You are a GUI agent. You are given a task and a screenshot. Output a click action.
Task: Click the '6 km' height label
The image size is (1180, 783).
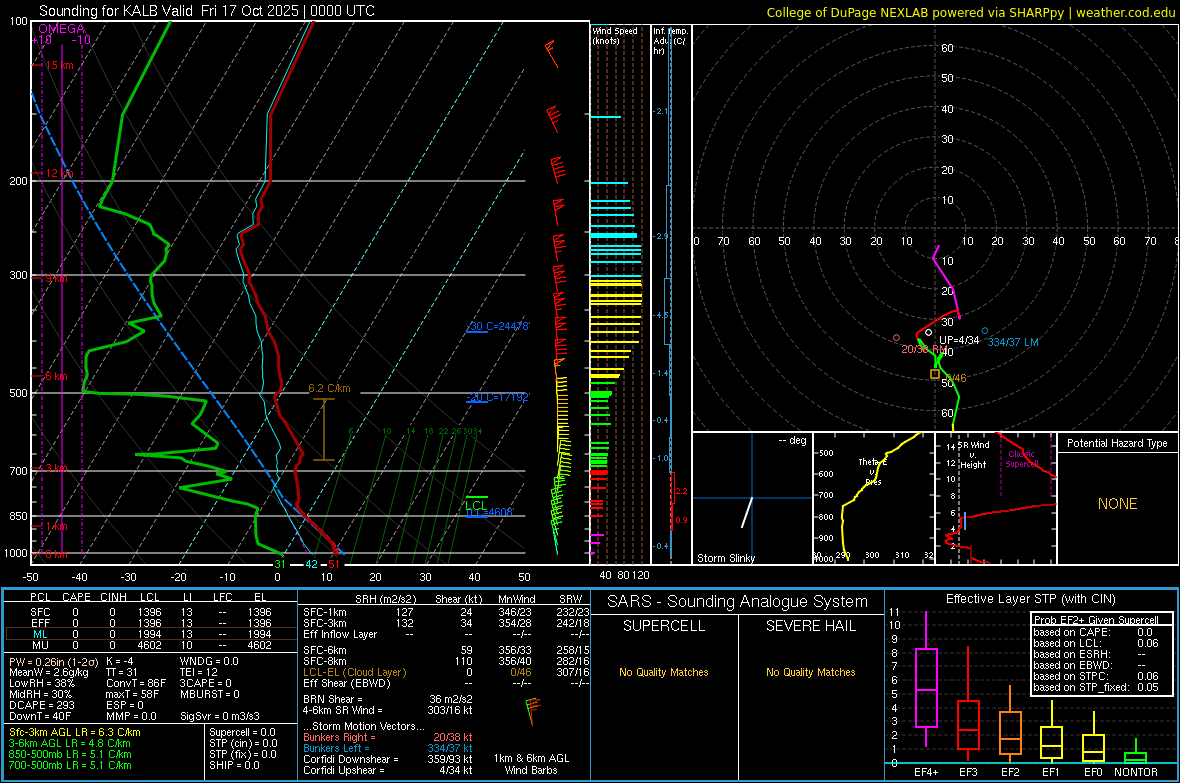pos(56,376)
